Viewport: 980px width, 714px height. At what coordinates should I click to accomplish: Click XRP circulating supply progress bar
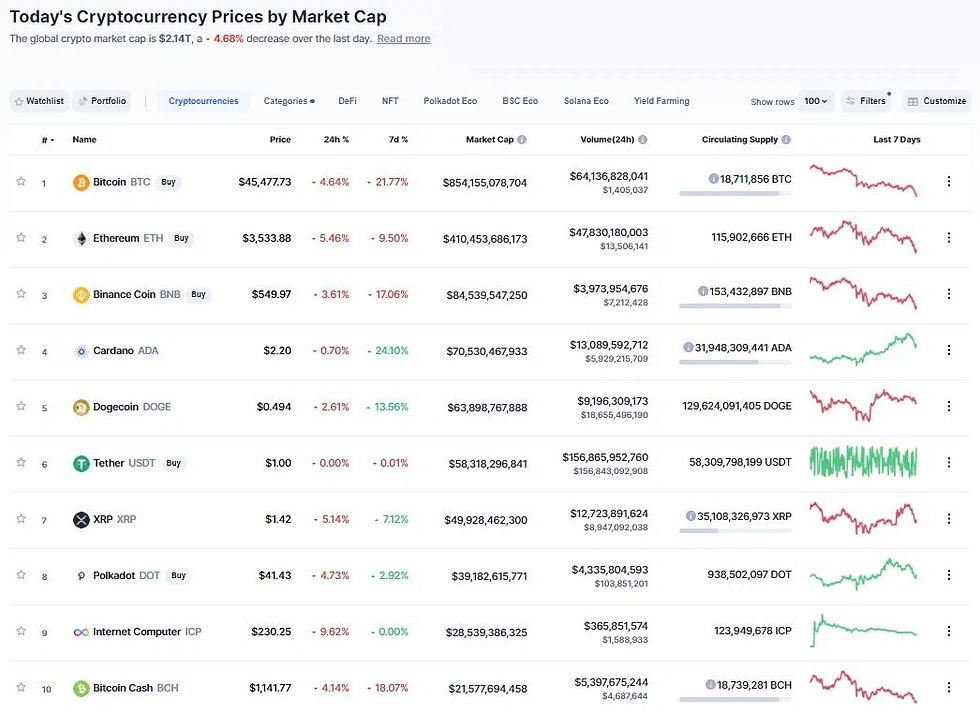(735, 531)
